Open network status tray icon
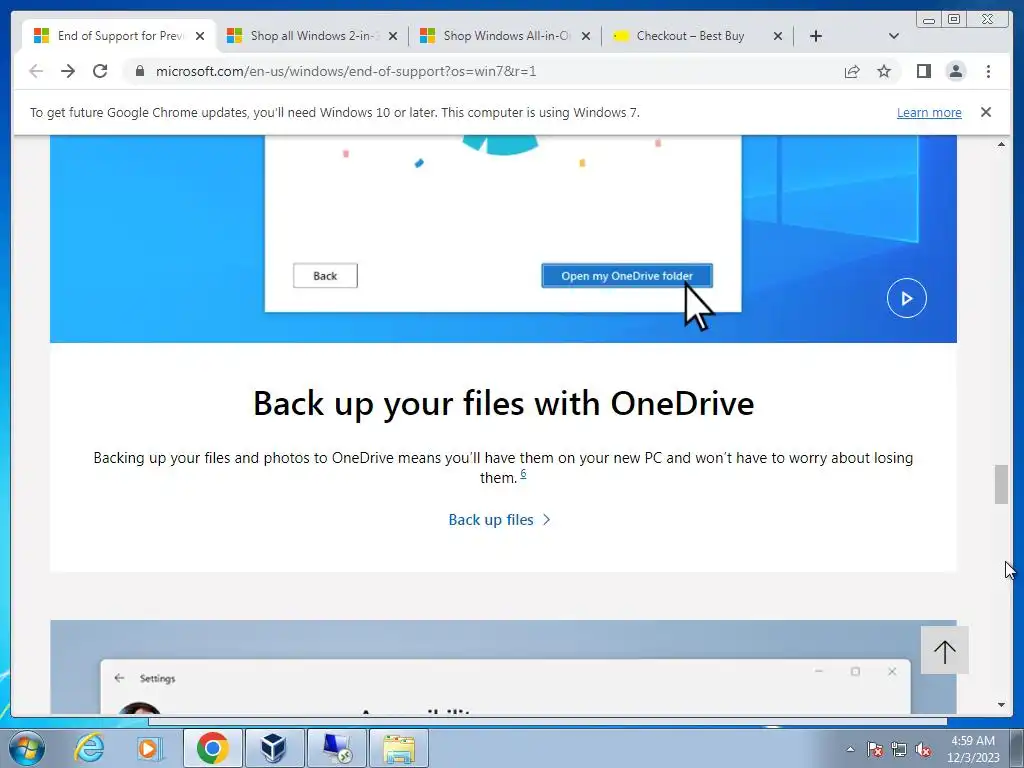Viewport: 1024px width, 768px height. click(x=899, y=749)
